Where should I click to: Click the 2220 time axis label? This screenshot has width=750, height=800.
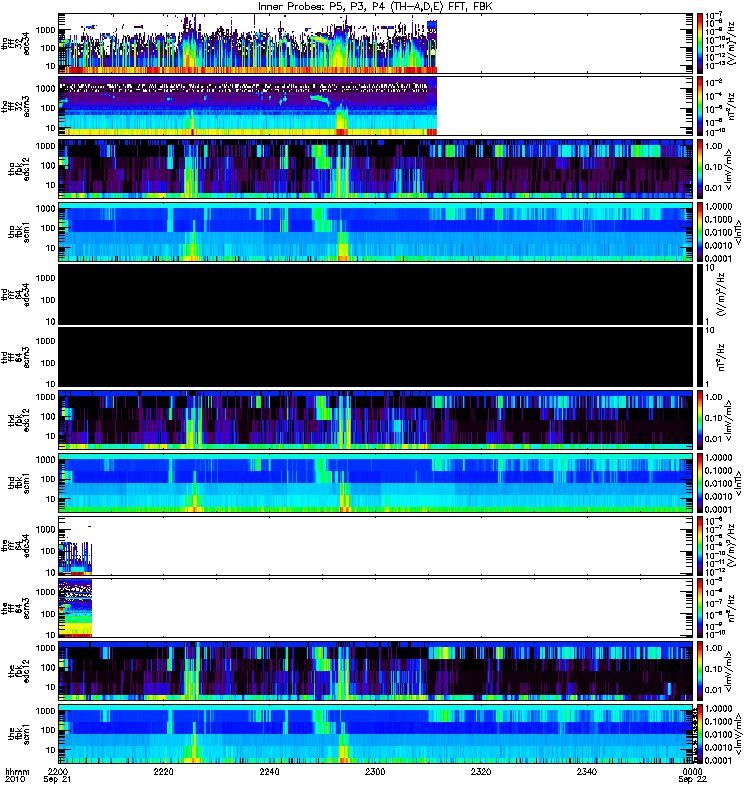[163, 771]
